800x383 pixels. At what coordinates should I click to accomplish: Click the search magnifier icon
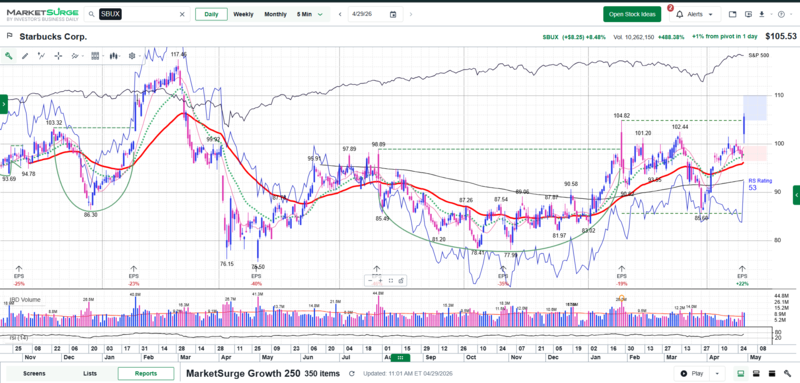coord(91,14)
